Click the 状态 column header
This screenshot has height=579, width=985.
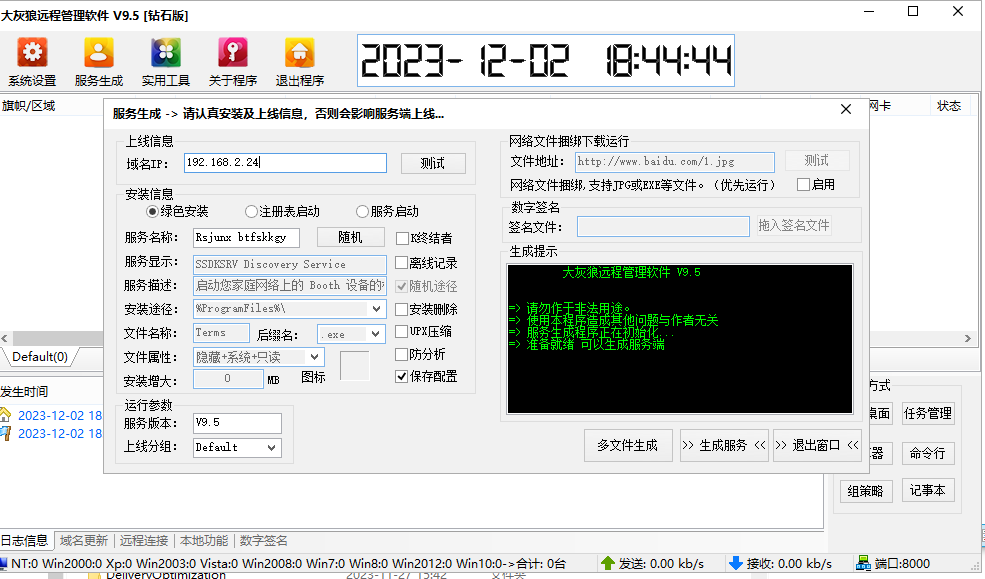[949, 106]
